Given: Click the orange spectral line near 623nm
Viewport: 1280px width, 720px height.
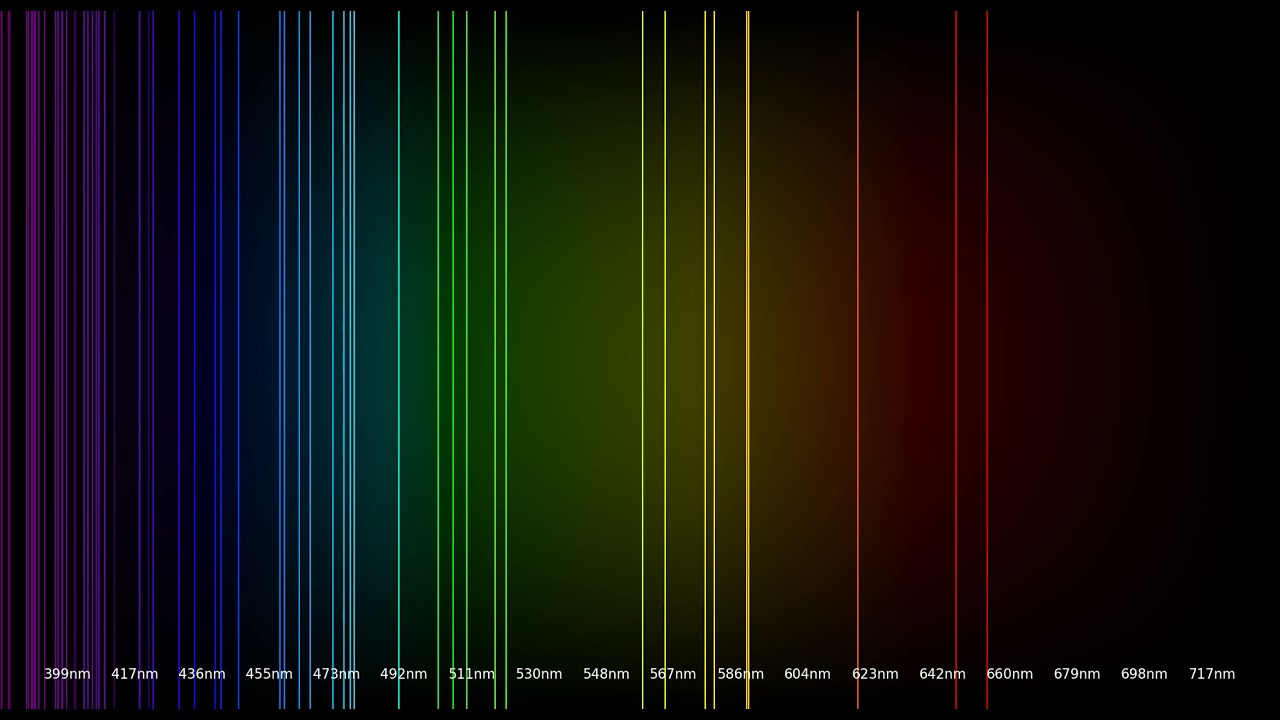Looking at the screenshot, I should tap(857, 360).
